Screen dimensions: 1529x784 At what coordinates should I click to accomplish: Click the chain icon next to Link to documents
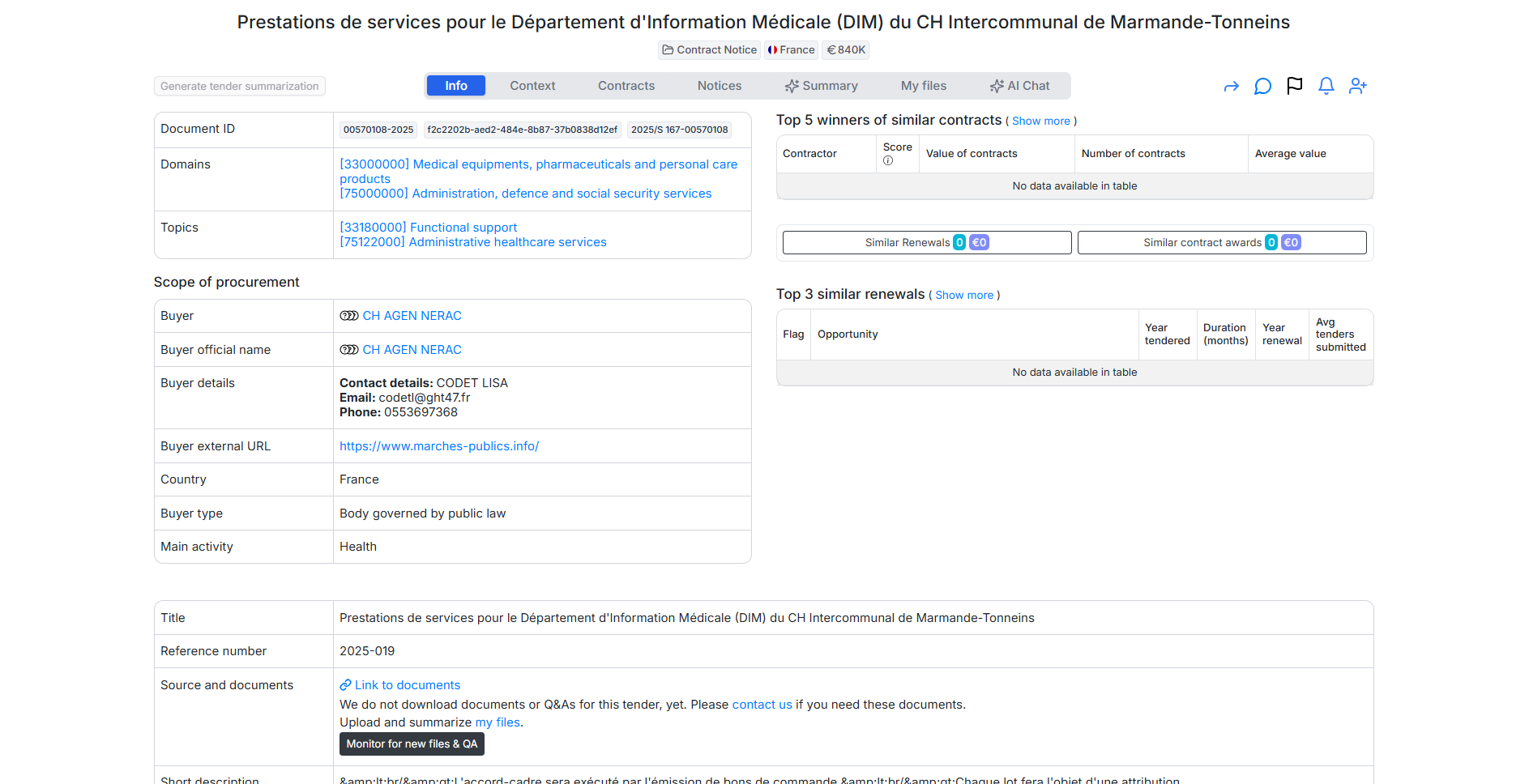tap(345, 685)
